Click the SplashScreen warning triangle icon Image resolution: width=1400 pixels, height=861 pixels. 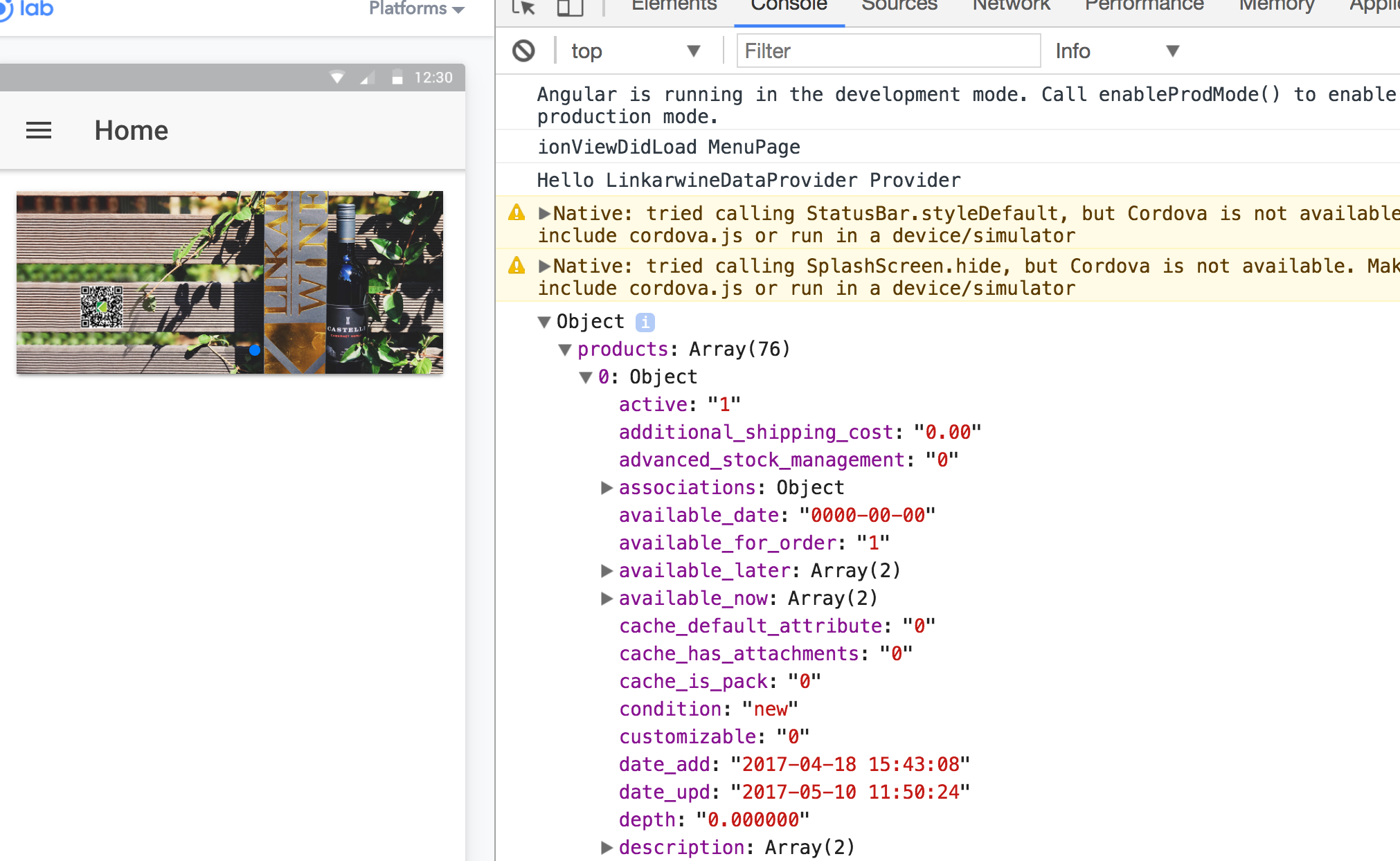coord(517,265)
